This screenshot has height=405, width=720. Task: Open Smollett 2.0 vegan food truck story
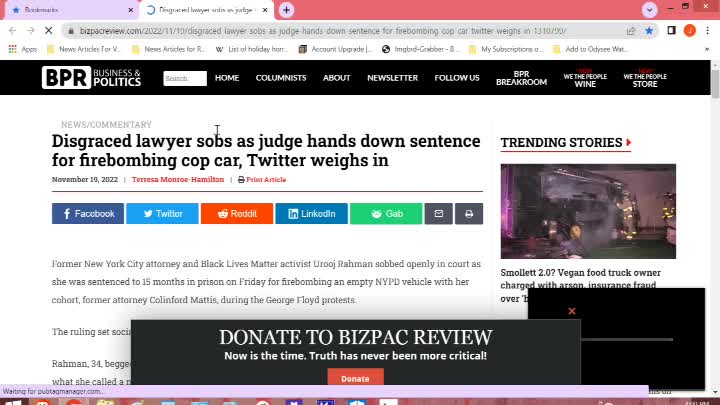point(580,279)
